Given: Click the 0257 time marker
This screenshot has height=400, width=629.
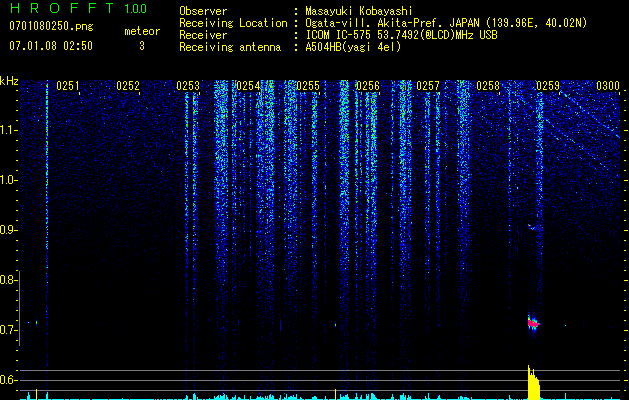Looking at the screenshot, I should point(428,86).
